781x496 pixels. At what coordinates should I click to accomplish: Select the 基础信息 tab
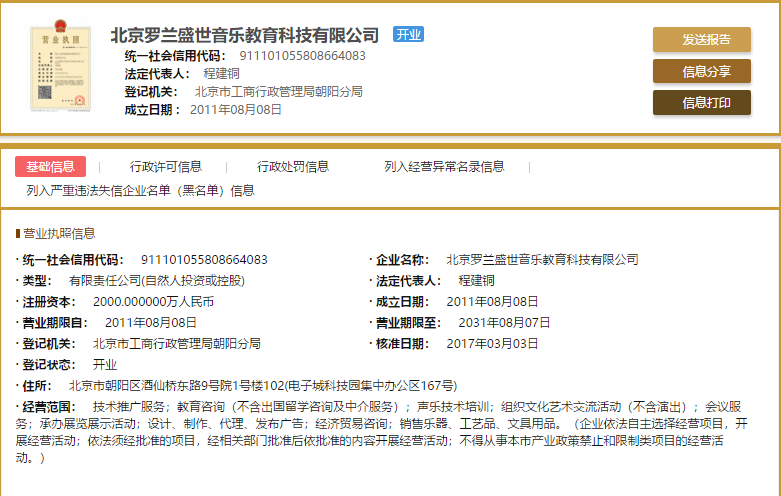tap(50, 167)
